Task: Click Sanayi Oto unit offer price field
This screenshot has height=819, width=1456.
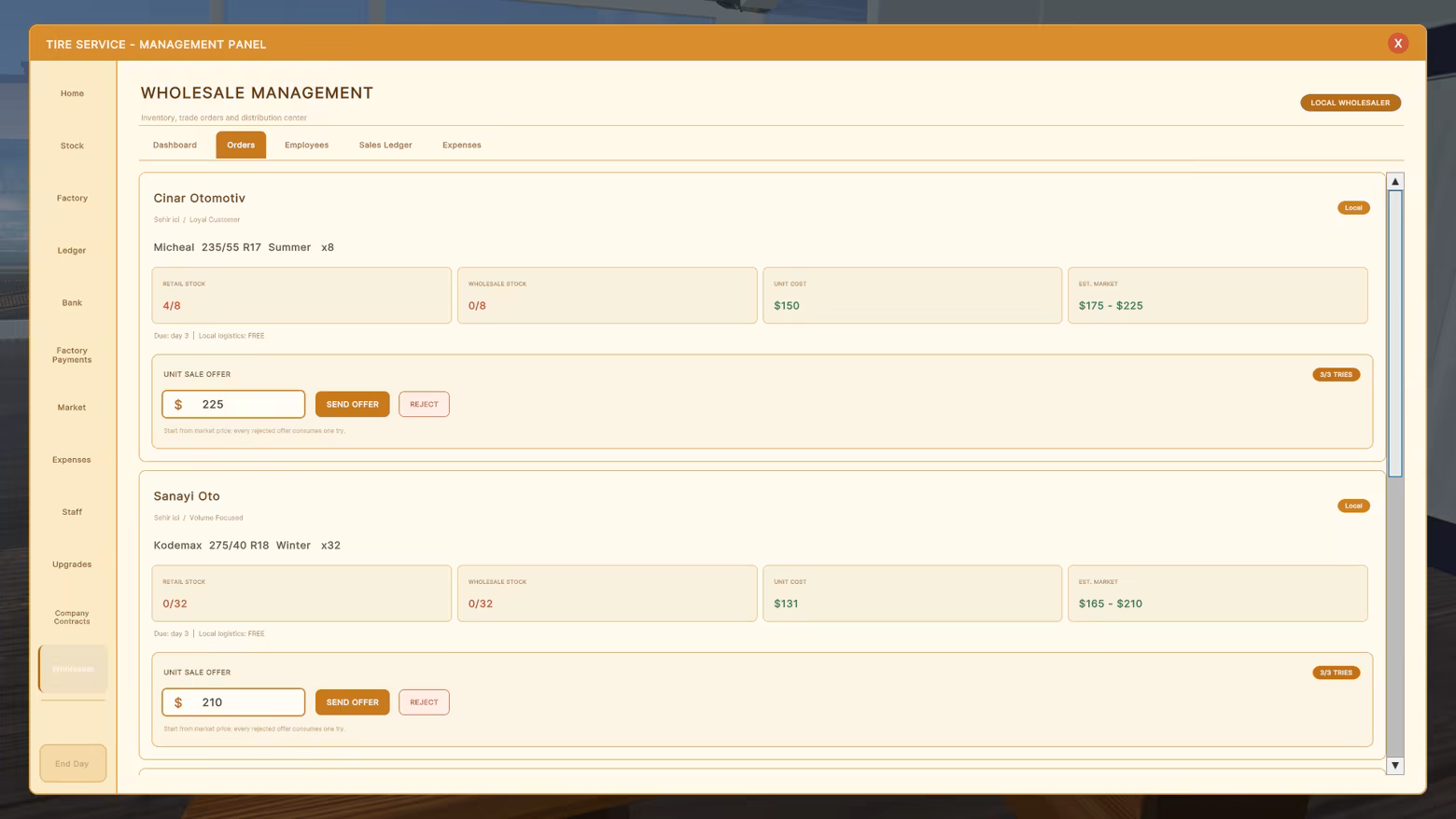Action: coord(233,701)
